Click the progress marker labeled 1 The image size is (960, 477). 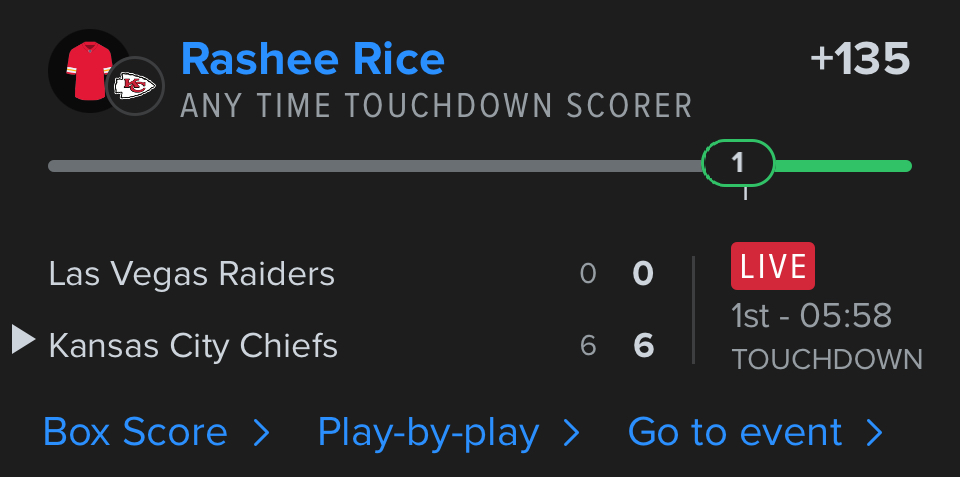click(738, 163)
